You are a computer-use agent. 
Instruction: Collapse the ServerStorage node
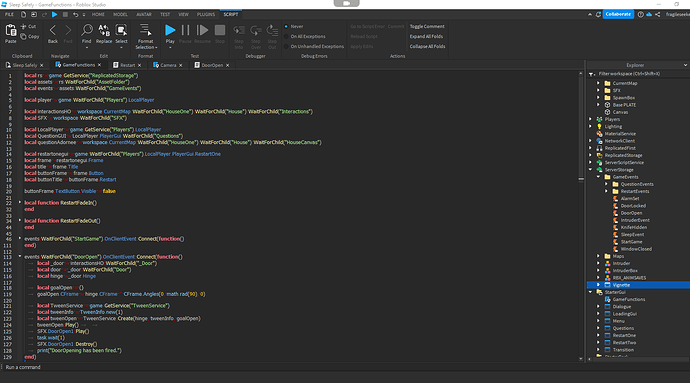[591, 169]
